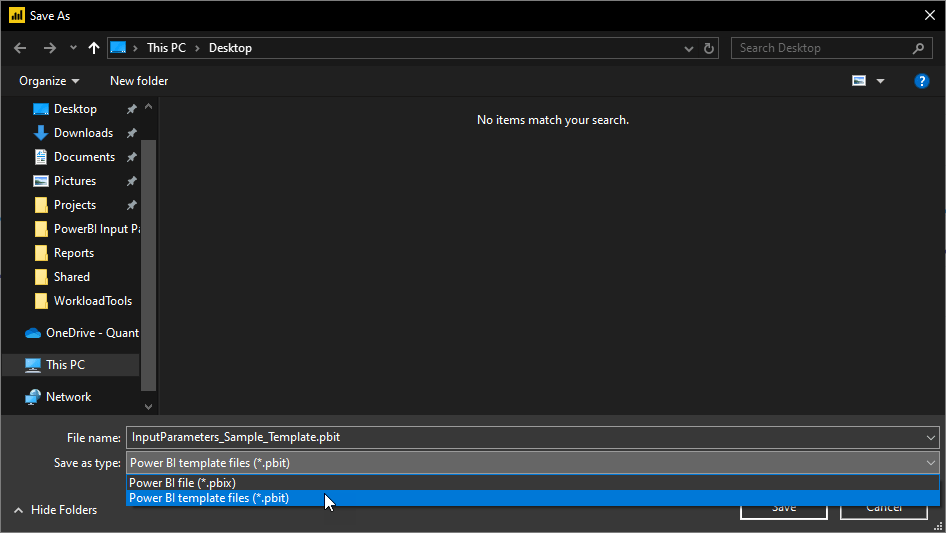
Task: Choose Power BI template files (*.pbit) option
Action: [209, 498]
